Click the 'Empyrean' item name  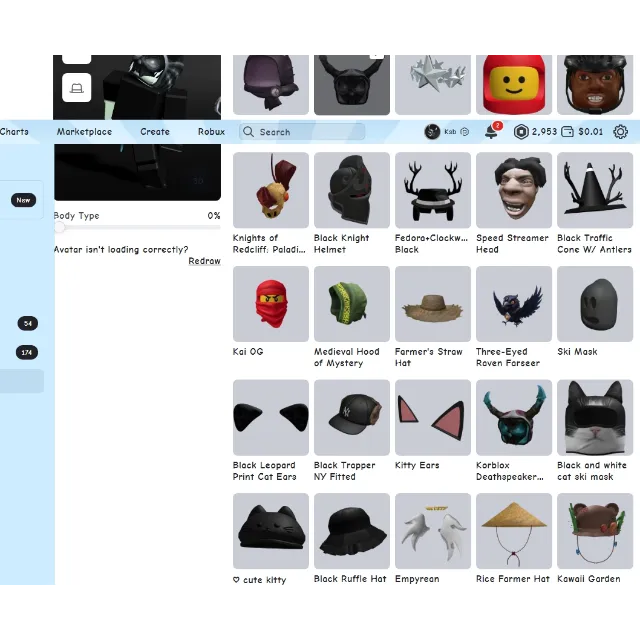417,579
